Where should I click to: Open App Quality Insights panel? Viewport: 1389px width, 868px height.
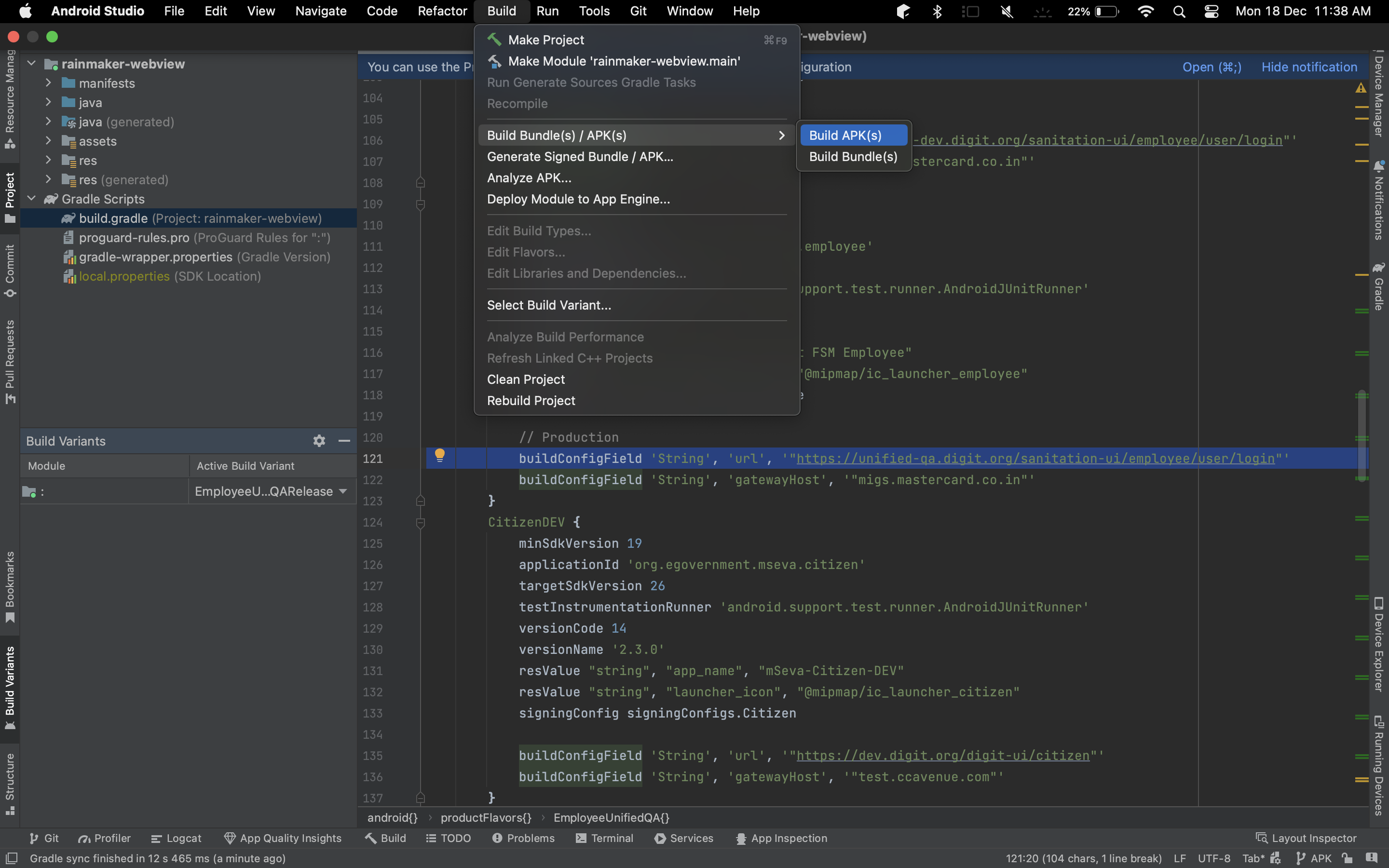(x=283, y=838)
